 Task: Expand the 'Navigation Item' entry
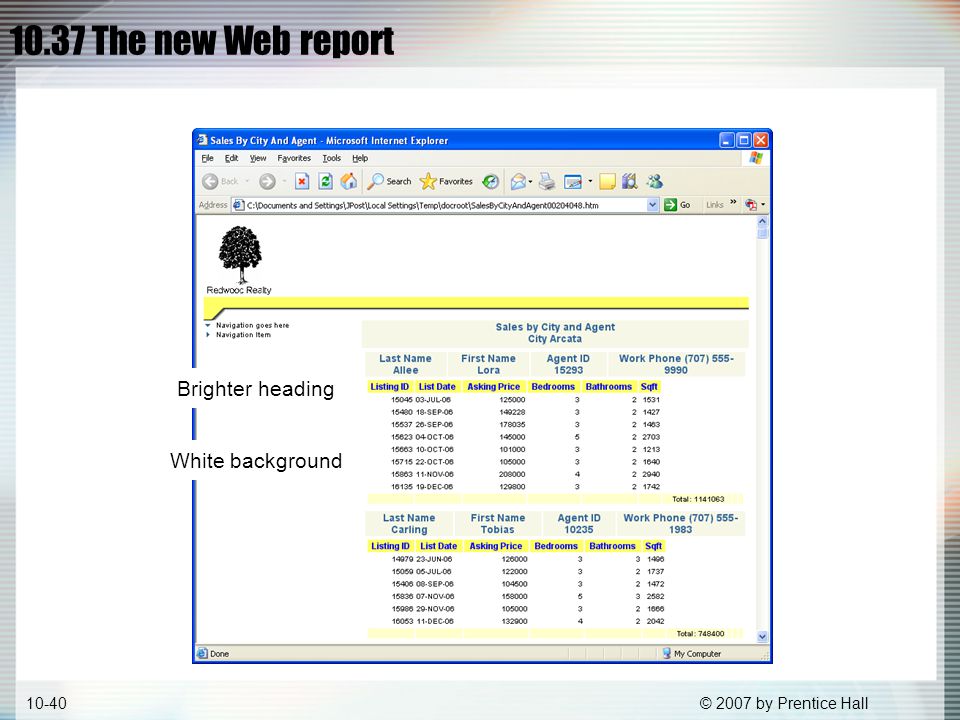[x=208, y=335]
